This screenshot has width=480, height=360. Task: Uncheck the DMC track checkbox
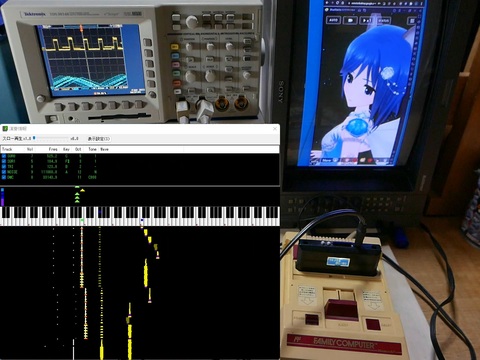tap(4, 177)
